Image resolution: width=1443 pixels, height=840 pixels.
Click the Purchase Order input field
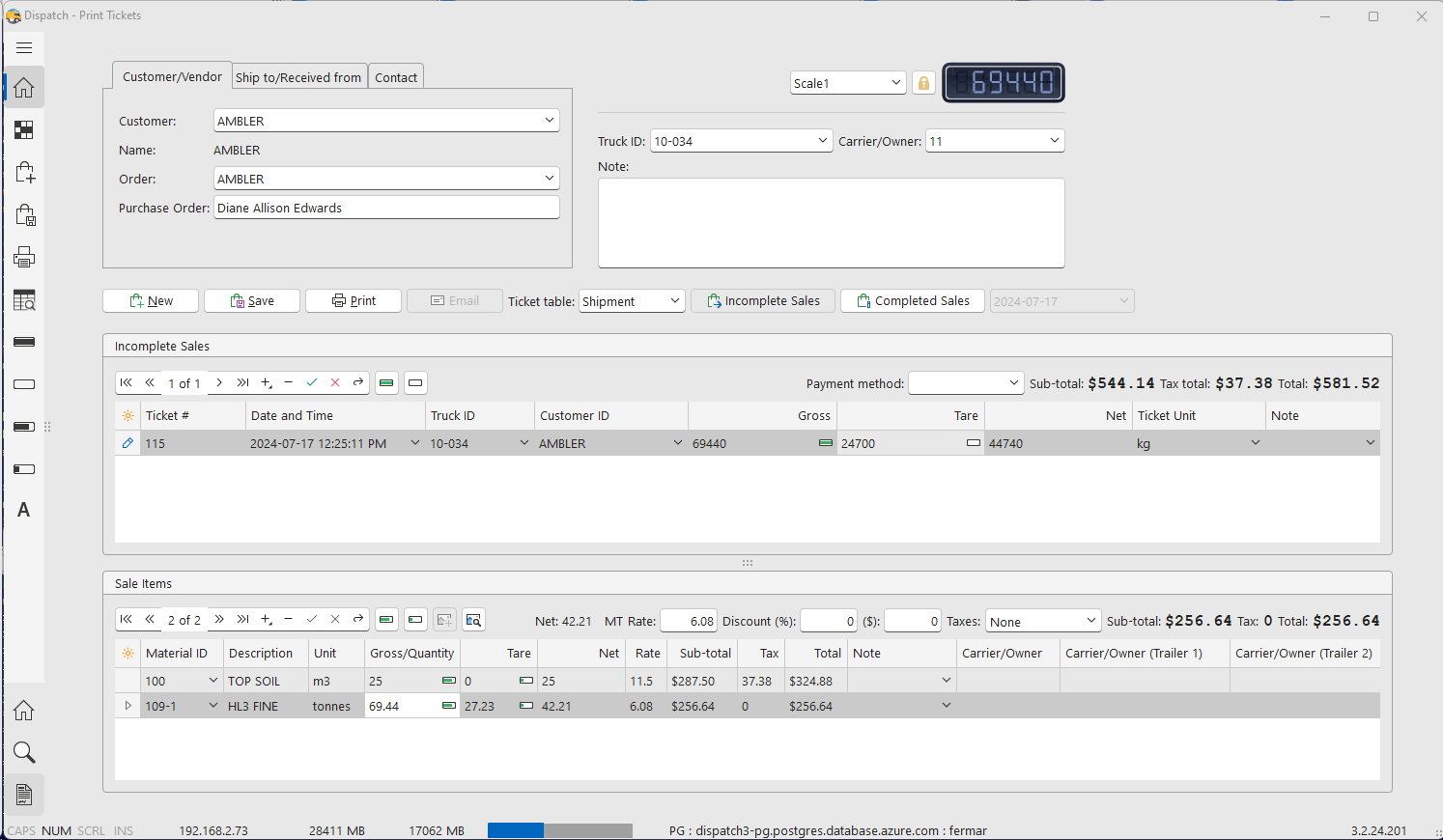pos(386,208)
